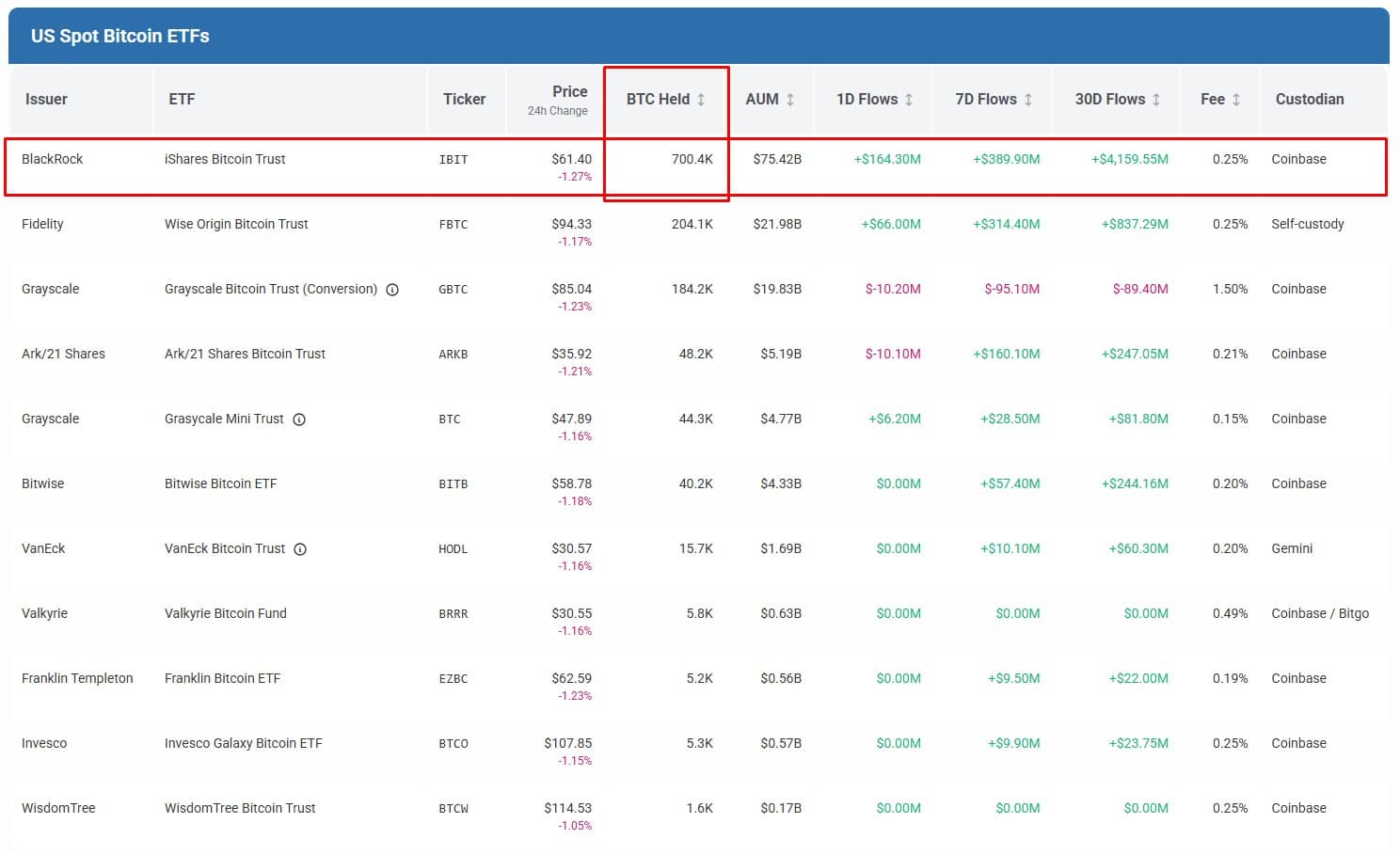Image resolution: width=1400 pixels, height=855 pixels.
Task: Open iShares Bitcoin Trust entry
Action: [225, 159]
